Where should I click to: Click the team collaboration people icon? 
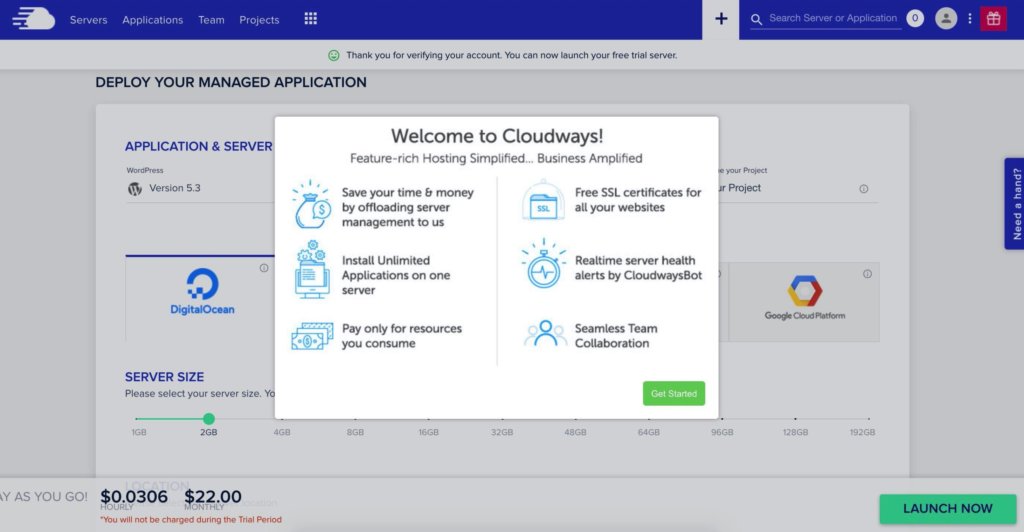tap(545, 333)
